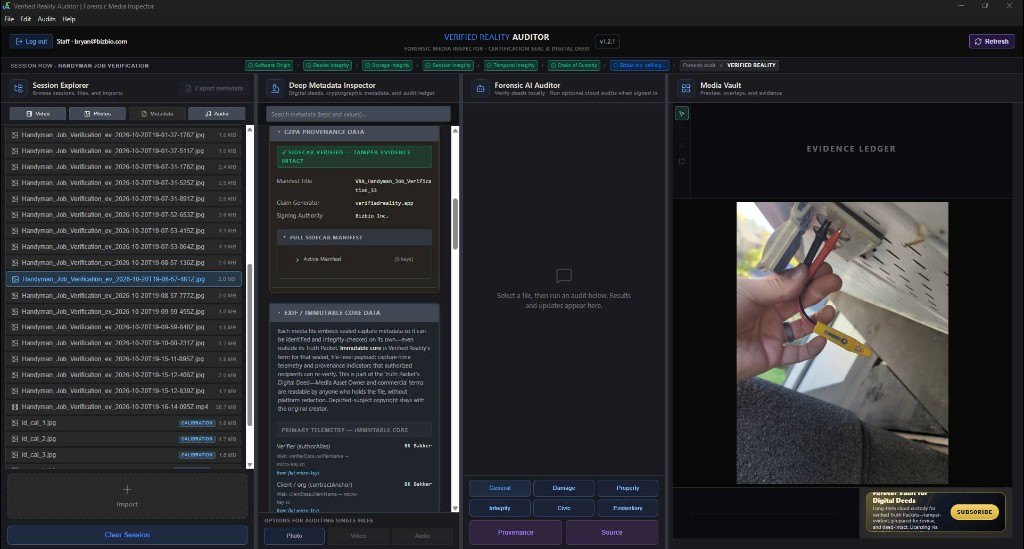Run the Provenance audit

515,533
